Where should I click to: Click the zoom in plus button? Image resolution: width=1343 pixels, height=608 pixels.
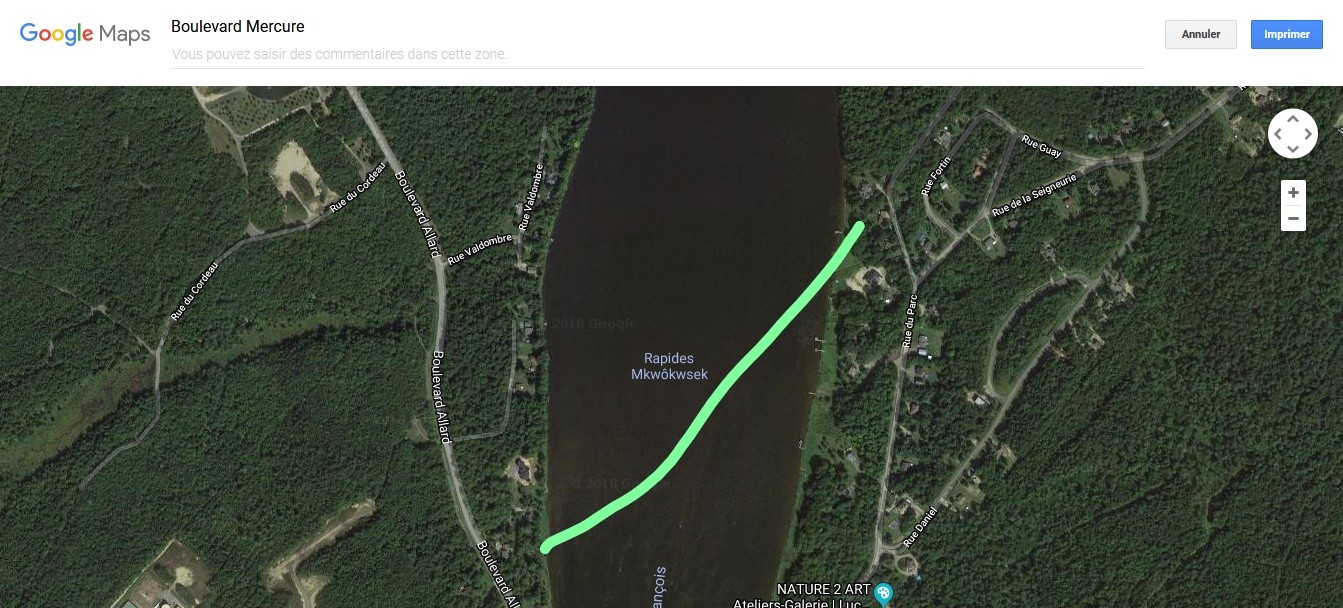coord(1293,193)
